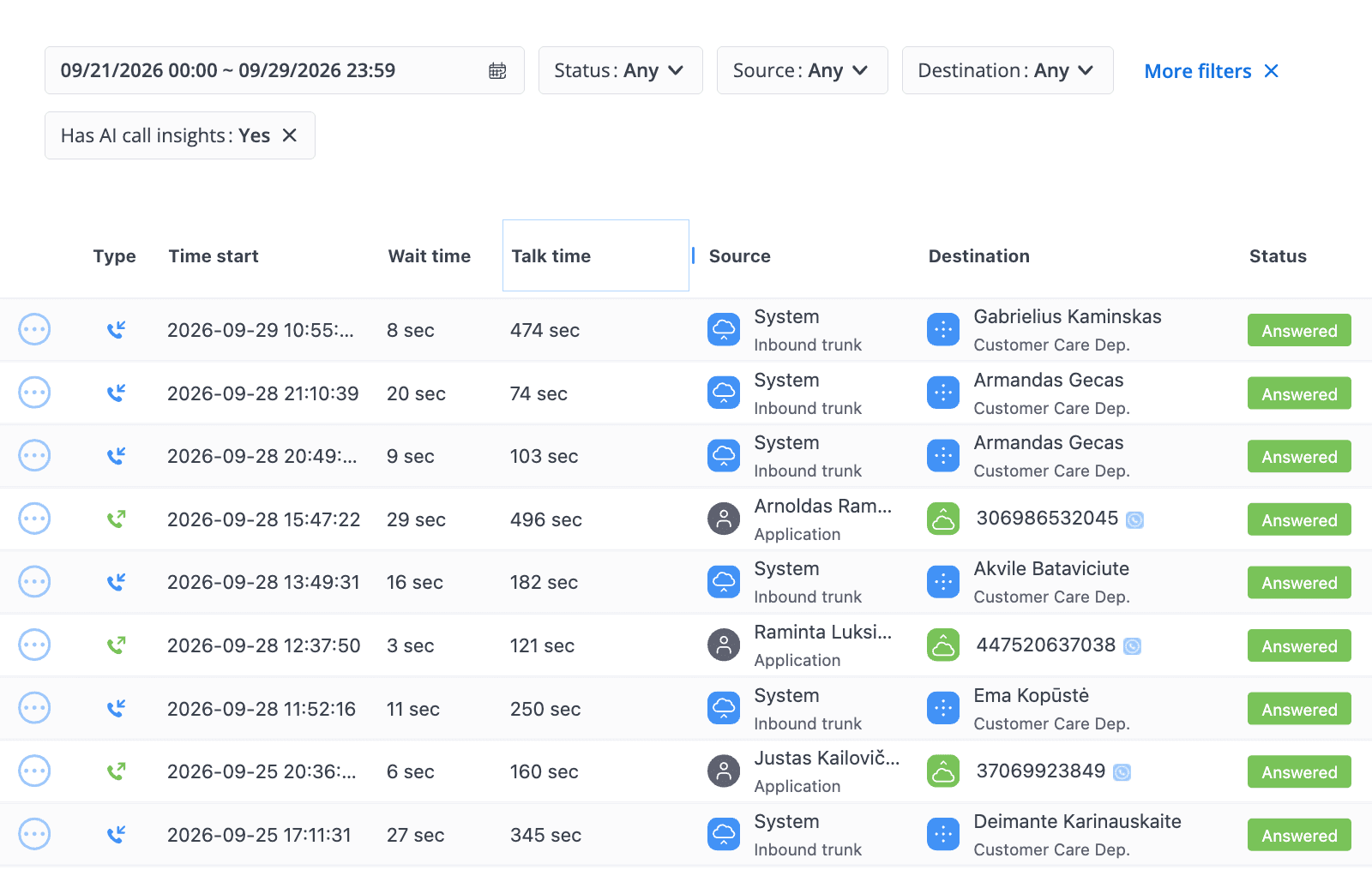The height and width of the screenshot is (870, 1372).
Task: Click outbound call icon for 121 sec call
Action: [116, 645]
